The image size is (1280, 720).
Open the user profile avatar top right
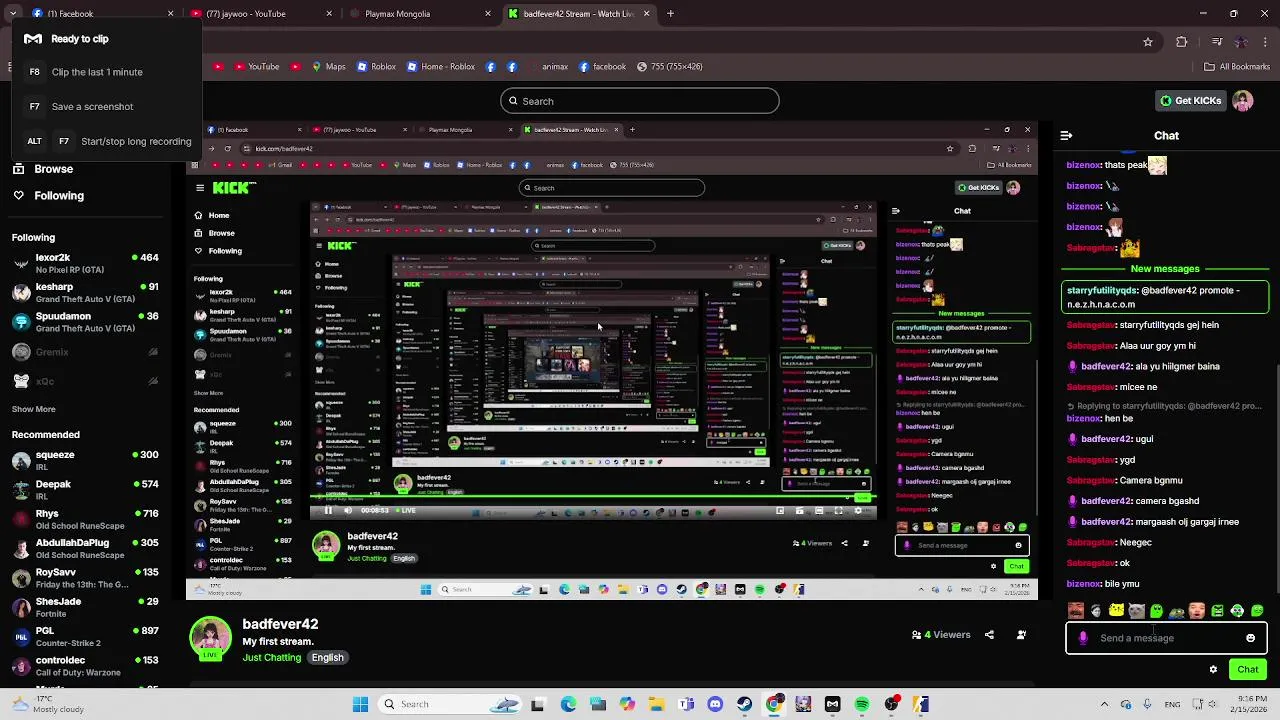pyautogui.click(x=1243, y=101)
